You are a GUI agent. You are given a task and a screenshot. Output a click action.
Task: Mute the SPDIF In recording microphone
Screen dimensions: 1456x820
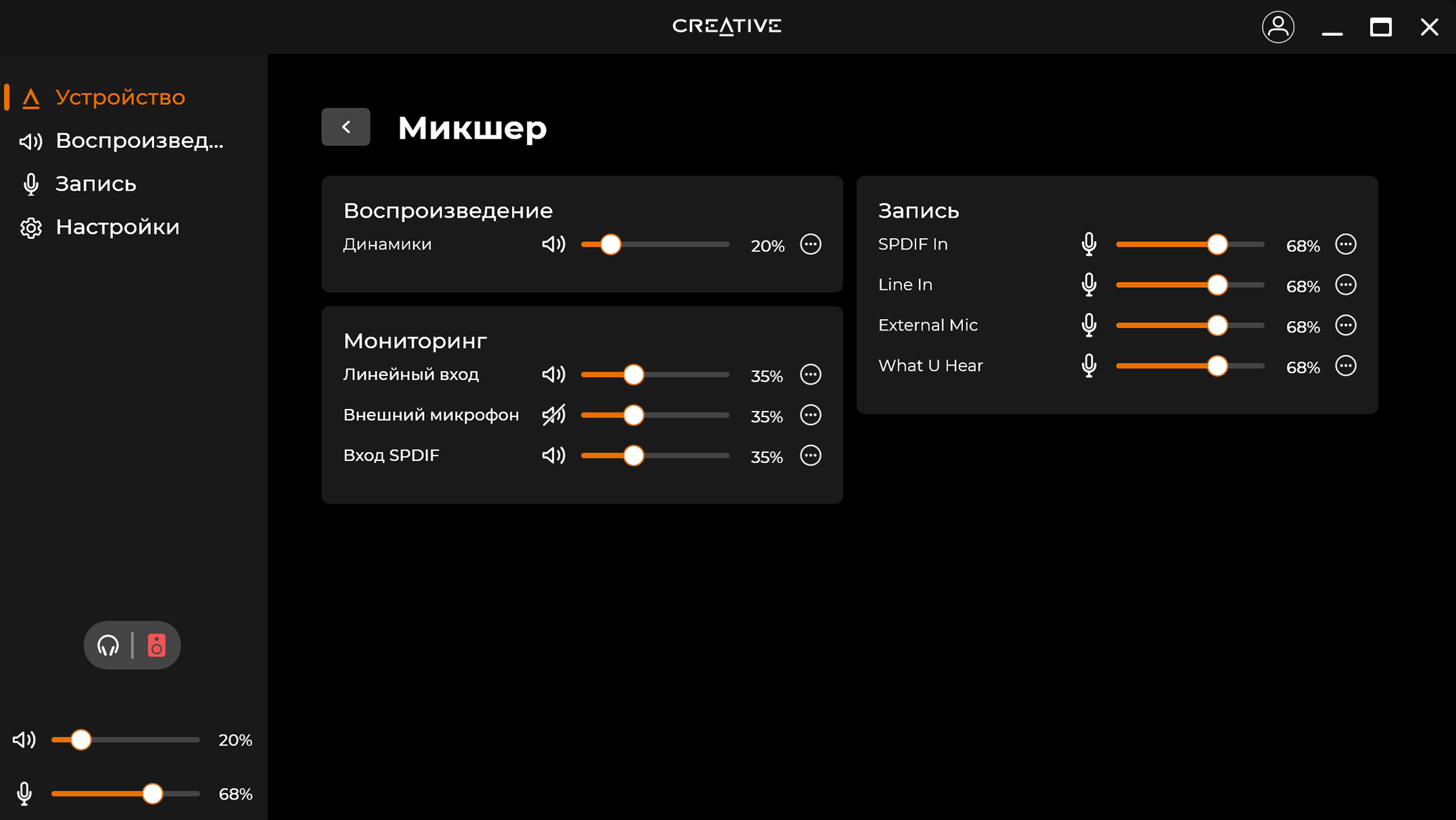click(1089, 244)
